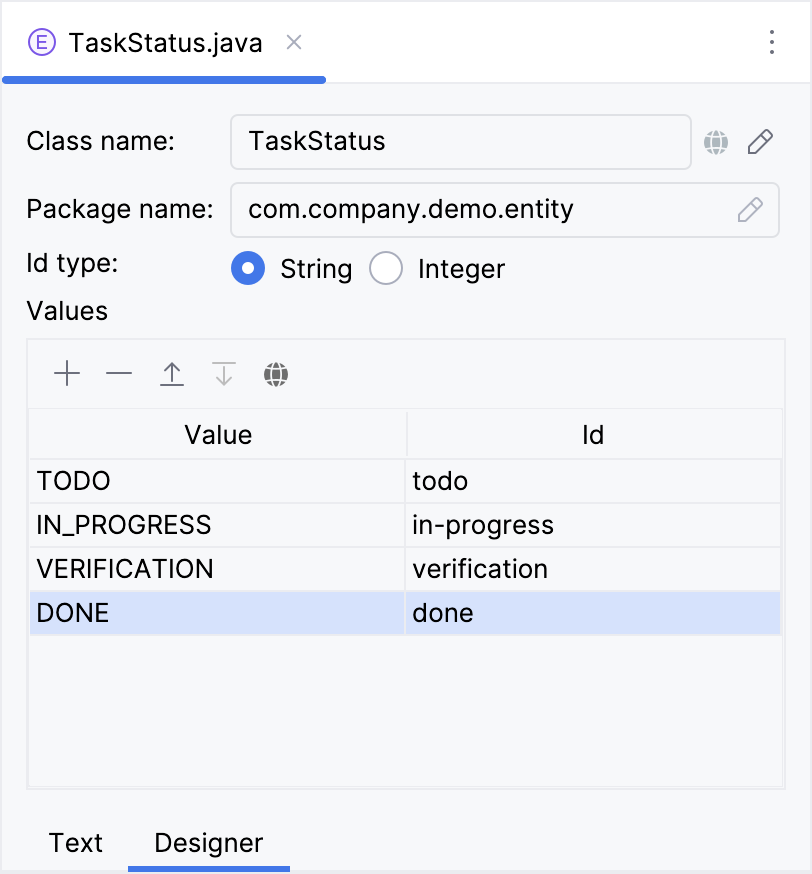The height and width of the screenshot is (874, 812).
Task: Select Integer as the Id type
Action: (386, 268)
